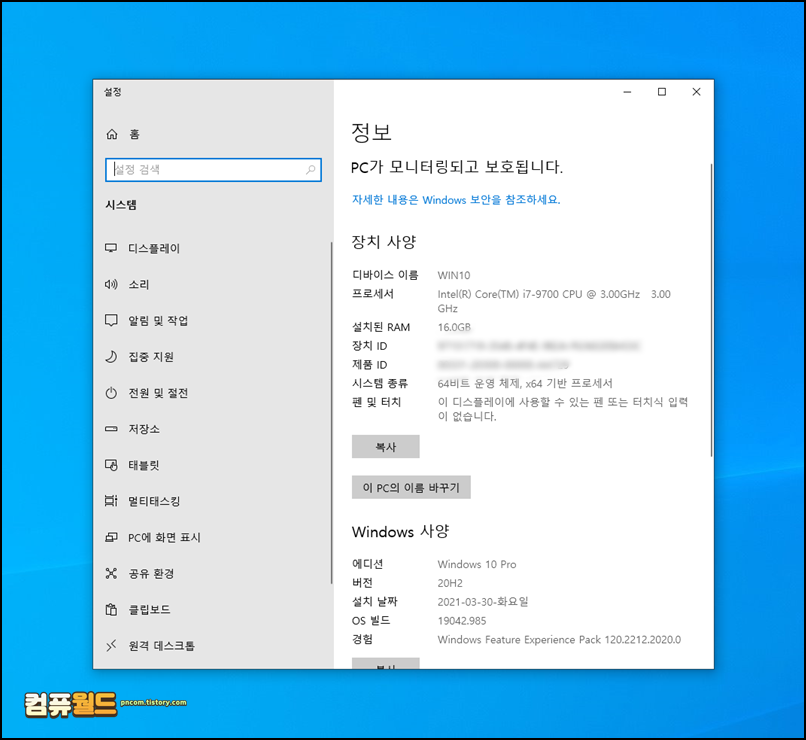Select the shared experiences icon

coord(111,574)
